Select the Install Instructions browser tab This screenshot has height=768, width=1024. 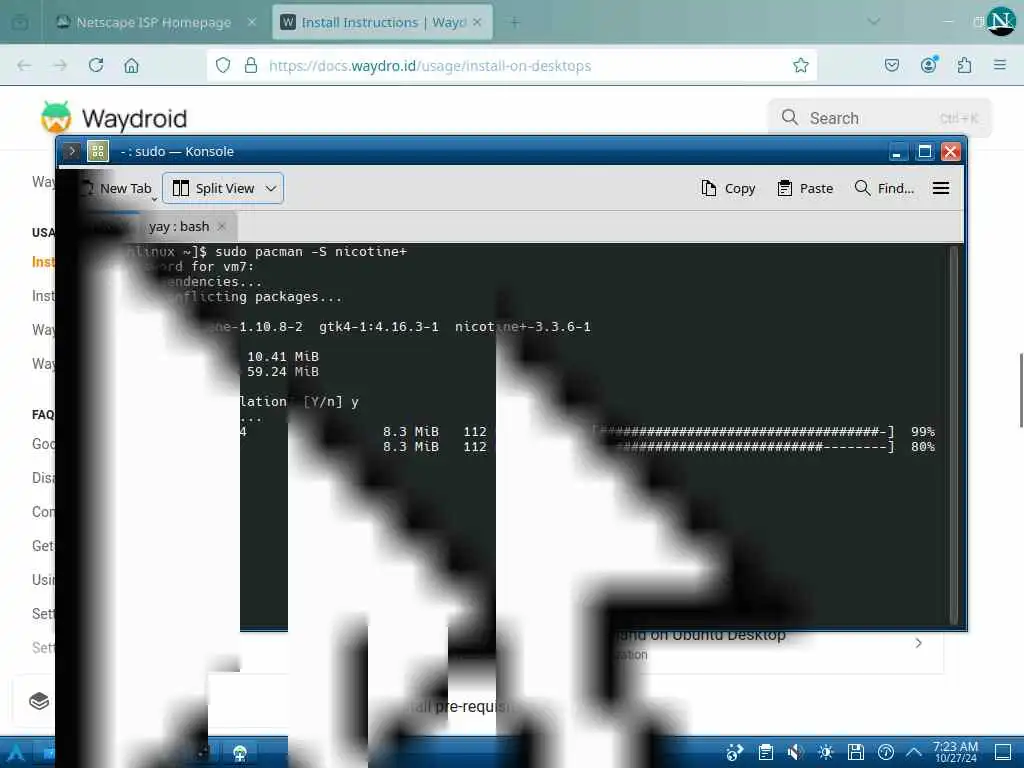tap(382, 22)
